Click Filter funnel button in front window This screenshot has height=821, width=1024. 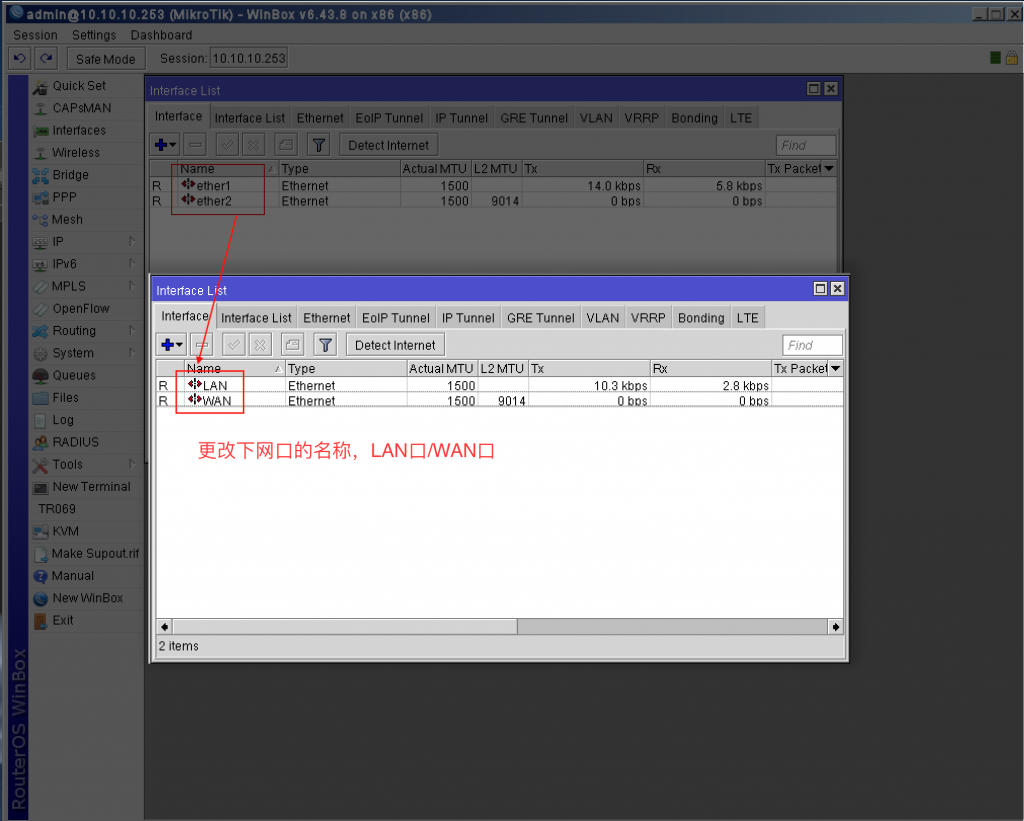coord(325,345)
